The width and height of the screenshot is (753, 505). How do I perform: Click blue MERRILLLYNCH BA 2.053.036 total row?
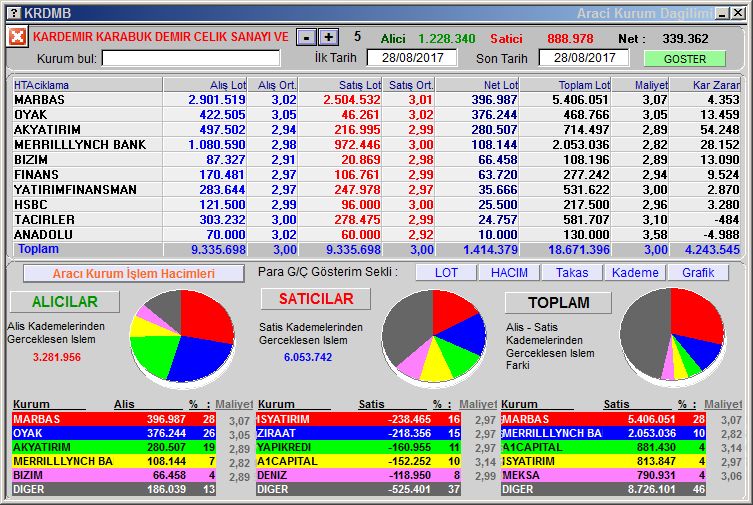(603, 433)
